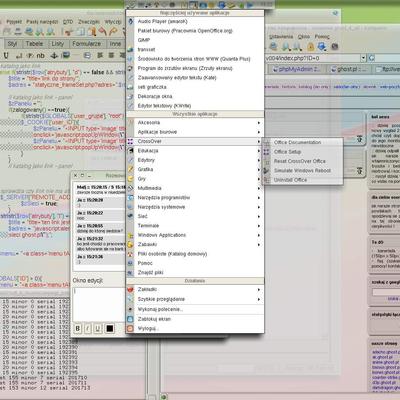
Task: Expand the Grafika submenu
Action: pos(195,169)
